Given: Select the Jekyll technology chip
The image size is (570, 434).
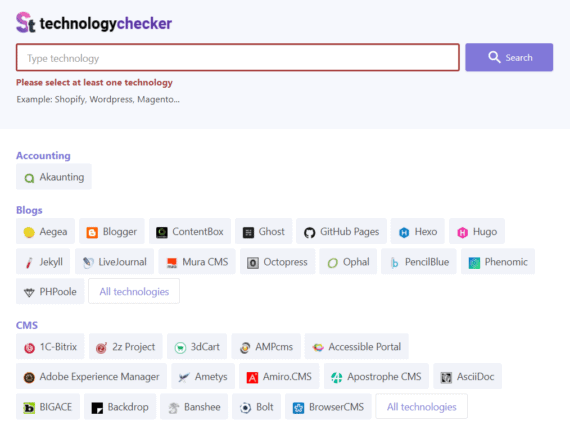Looking at the screenshot, I should point(43,262).
